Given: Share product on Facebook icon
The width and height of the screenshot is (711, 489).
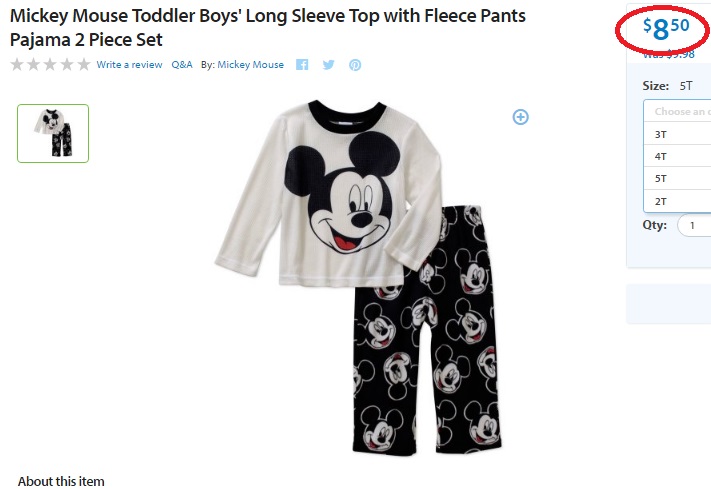Looking at the screenshot, I should 302,65.
